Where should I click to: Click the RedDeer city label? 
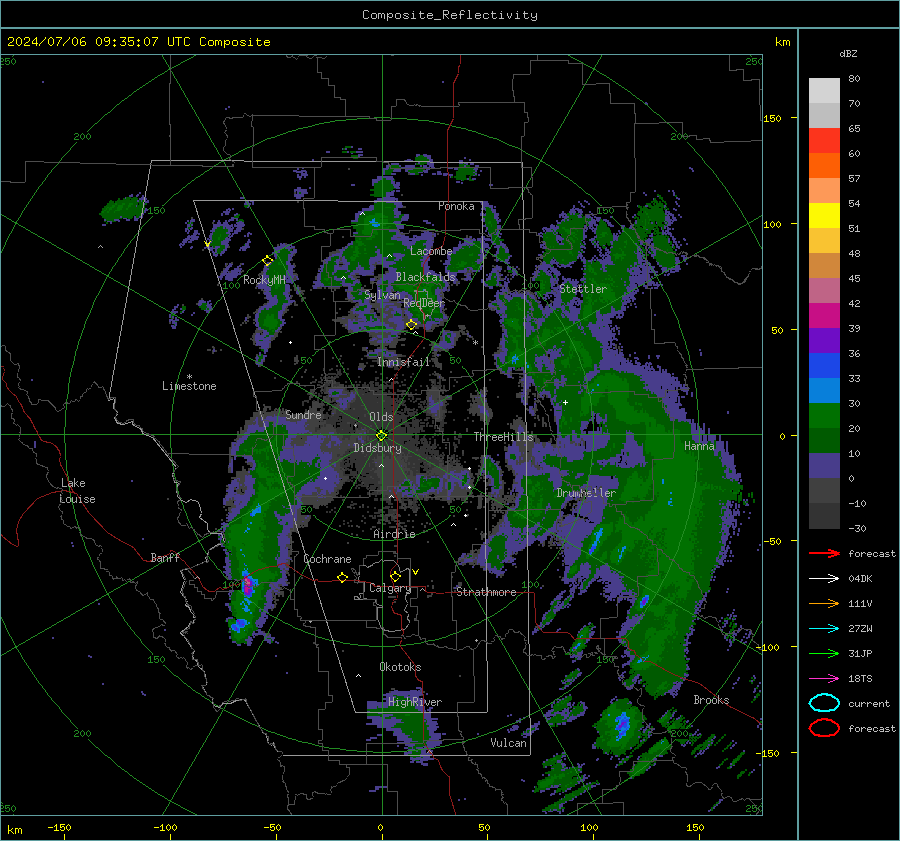pos(424,303)
